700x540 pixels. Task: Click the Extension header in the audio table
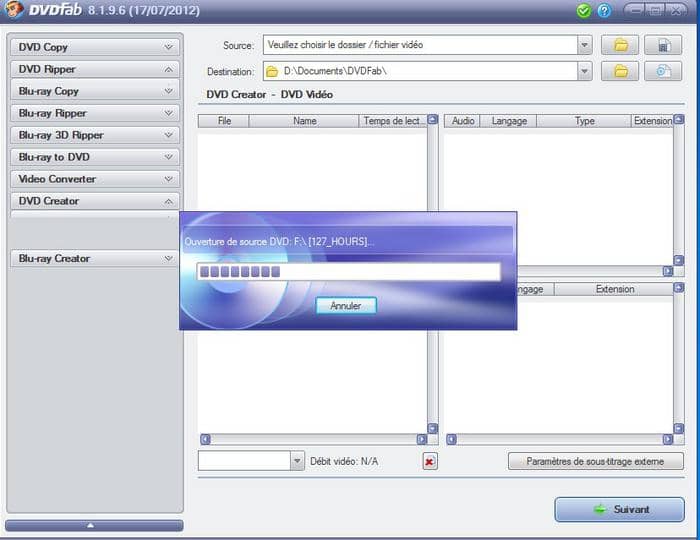click(x=652, y=121)
